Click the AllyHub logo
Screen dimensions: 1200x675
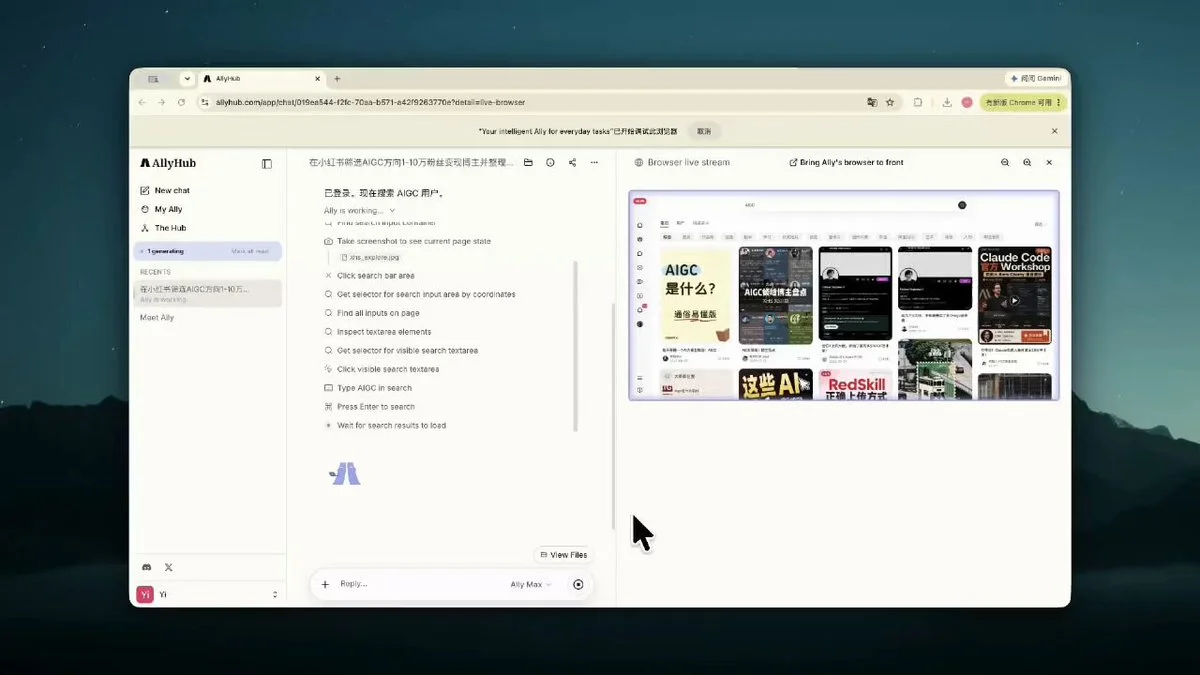(x=168, y=163)
